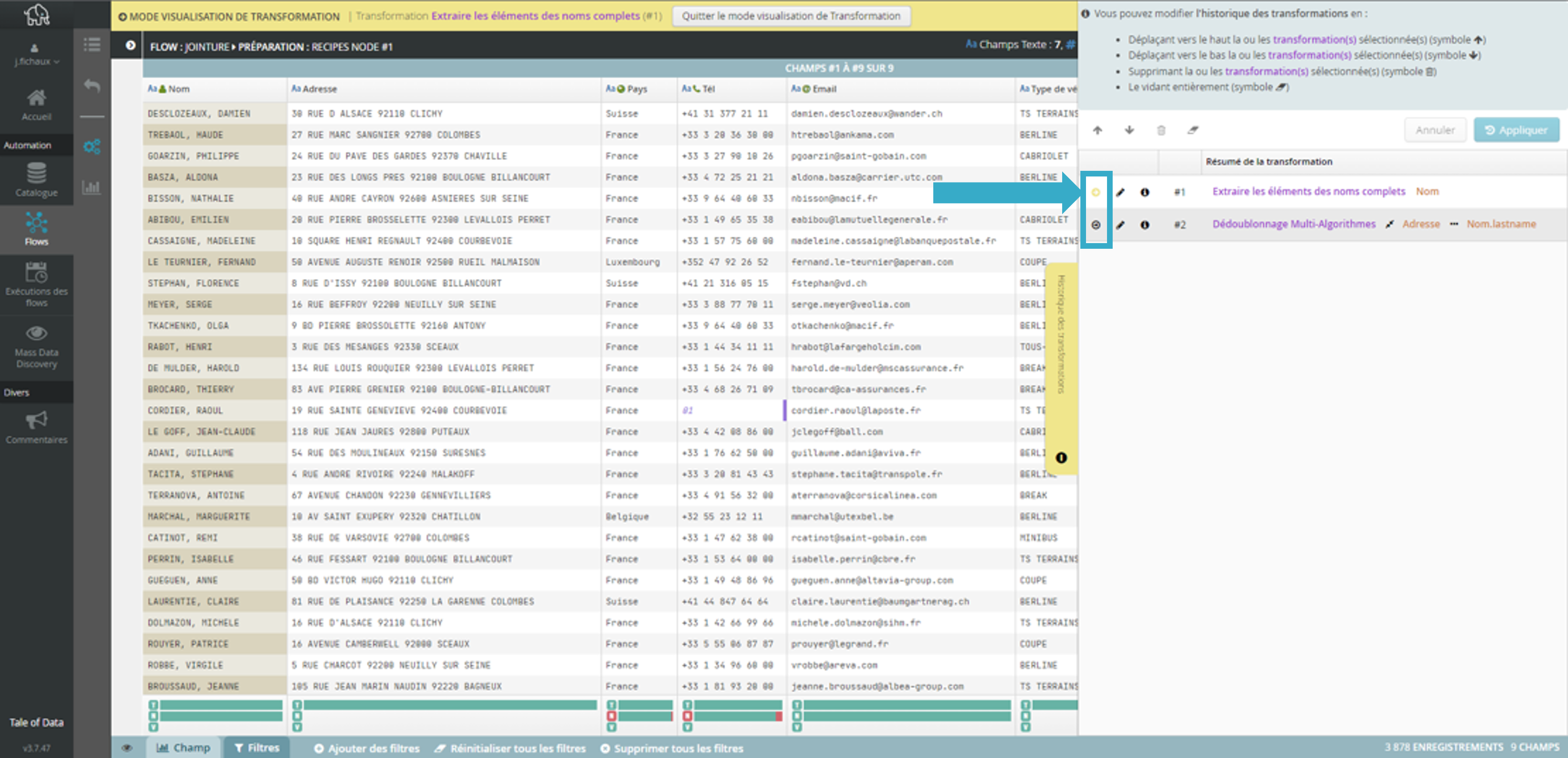The image size is (1568, 758).
Task: Click the N distribution bar under Email
Action: click(x=907, y=716)
